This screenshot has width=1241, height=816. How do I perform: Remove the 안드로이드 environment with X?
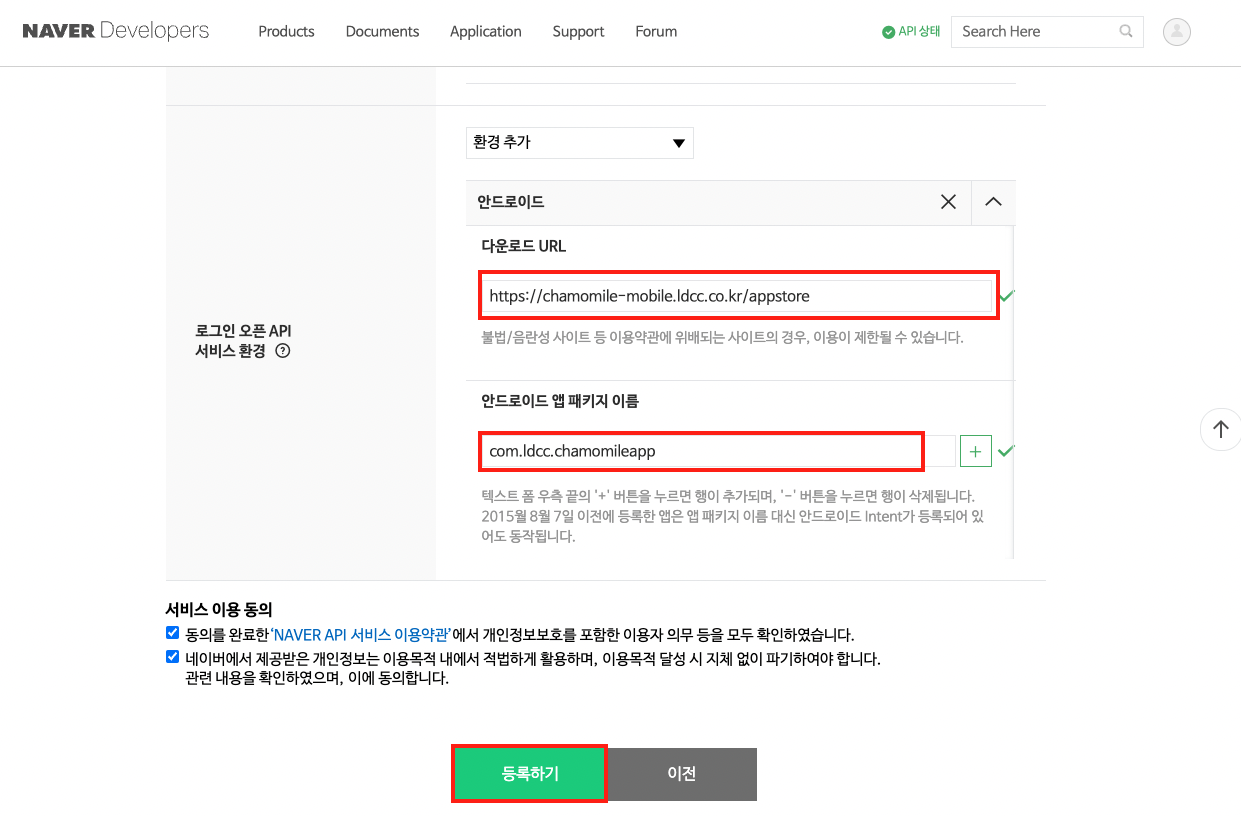pos(948,202)
